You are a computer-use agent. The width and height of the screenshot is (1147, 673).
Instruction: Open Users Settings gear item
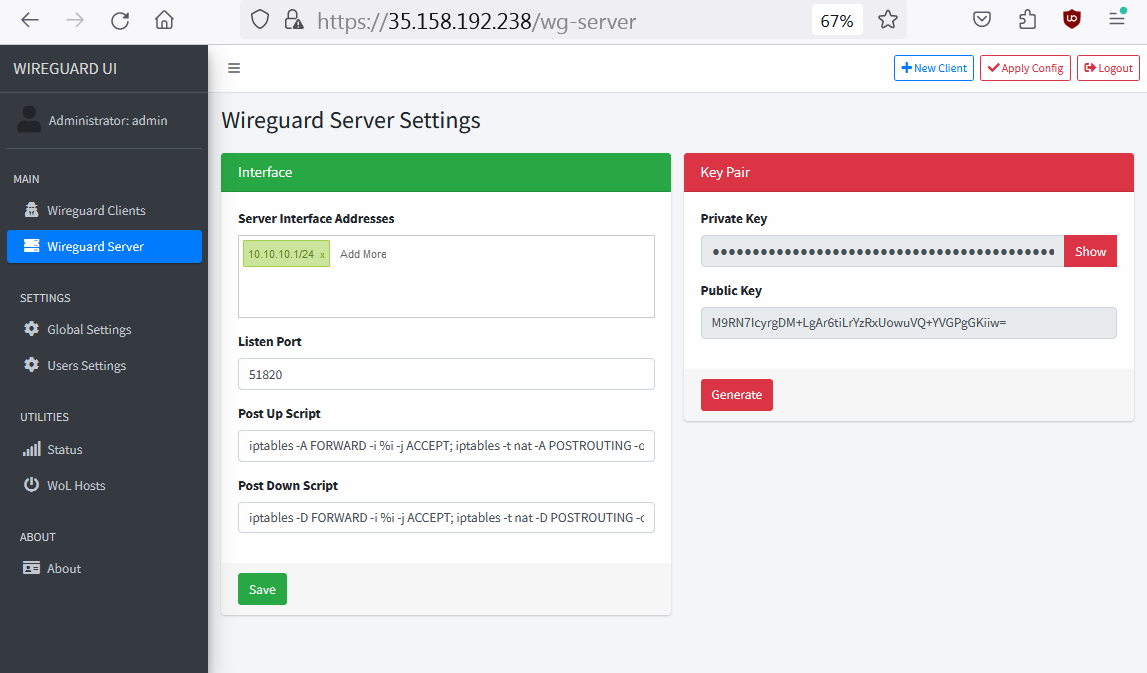click(x=86, y=365)
